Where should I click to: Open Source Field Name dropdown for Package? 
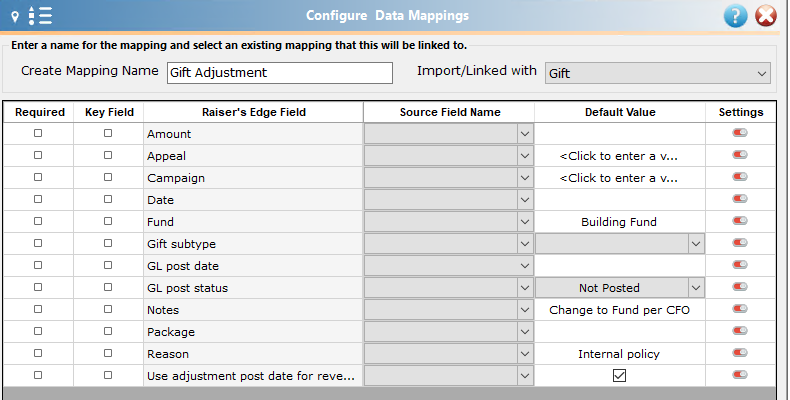tap(448, 331)
